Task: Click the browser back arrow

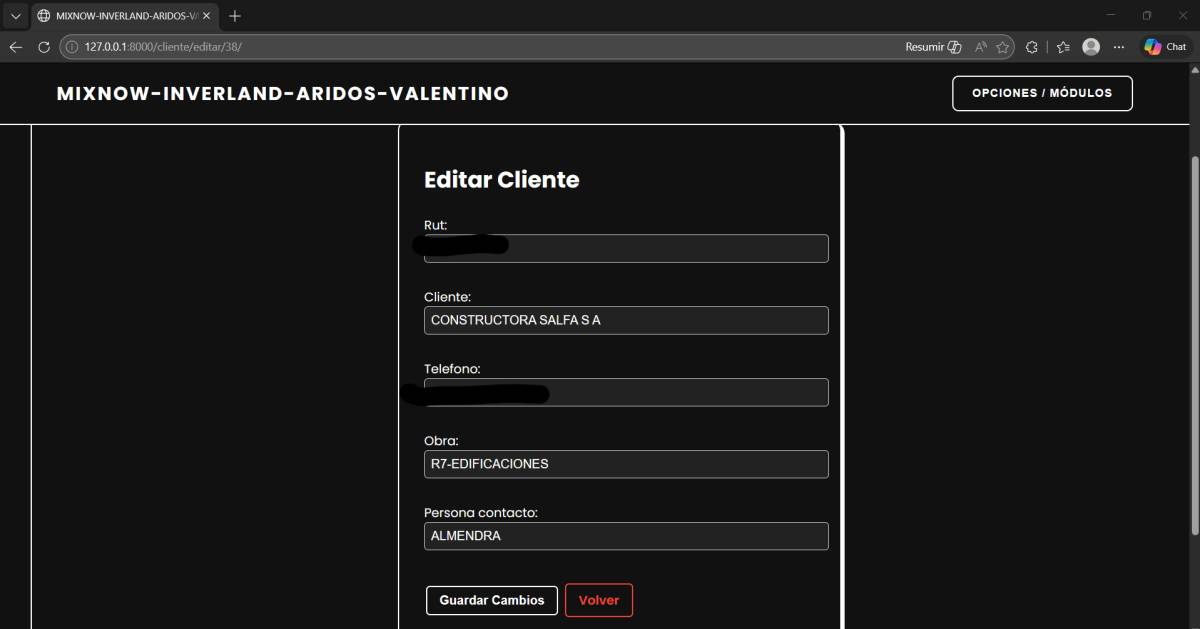Action: pos(16,47)
